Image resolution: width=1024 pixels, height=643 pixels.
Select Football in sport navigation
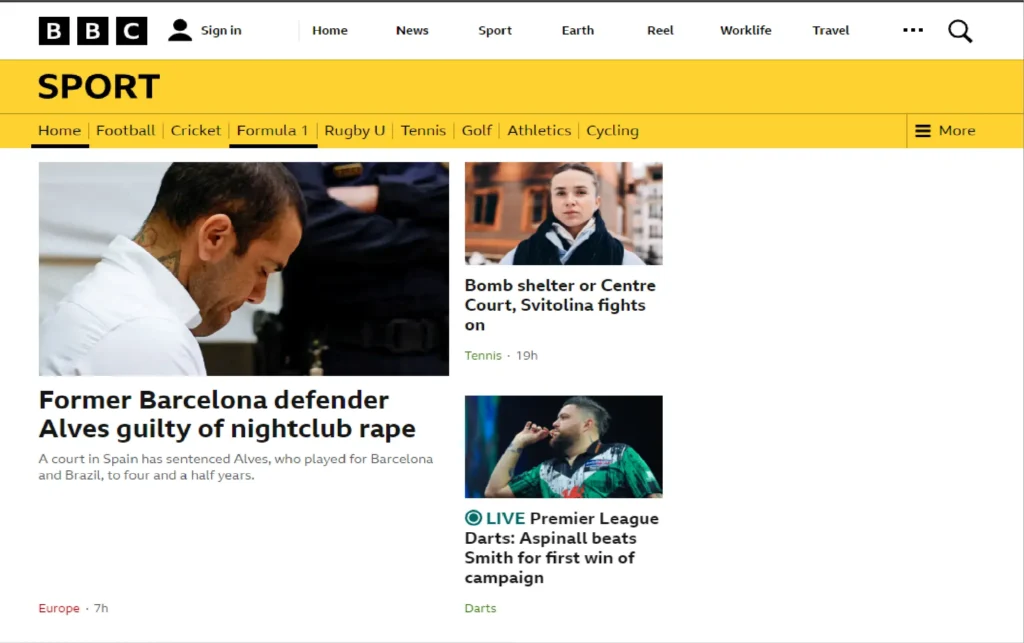click(125, 131)
